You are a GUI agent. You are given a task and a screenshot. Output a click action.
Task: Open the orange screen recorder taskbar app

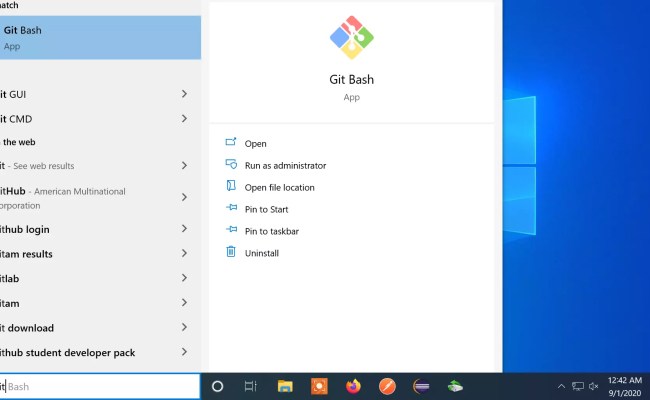point(319,387)
